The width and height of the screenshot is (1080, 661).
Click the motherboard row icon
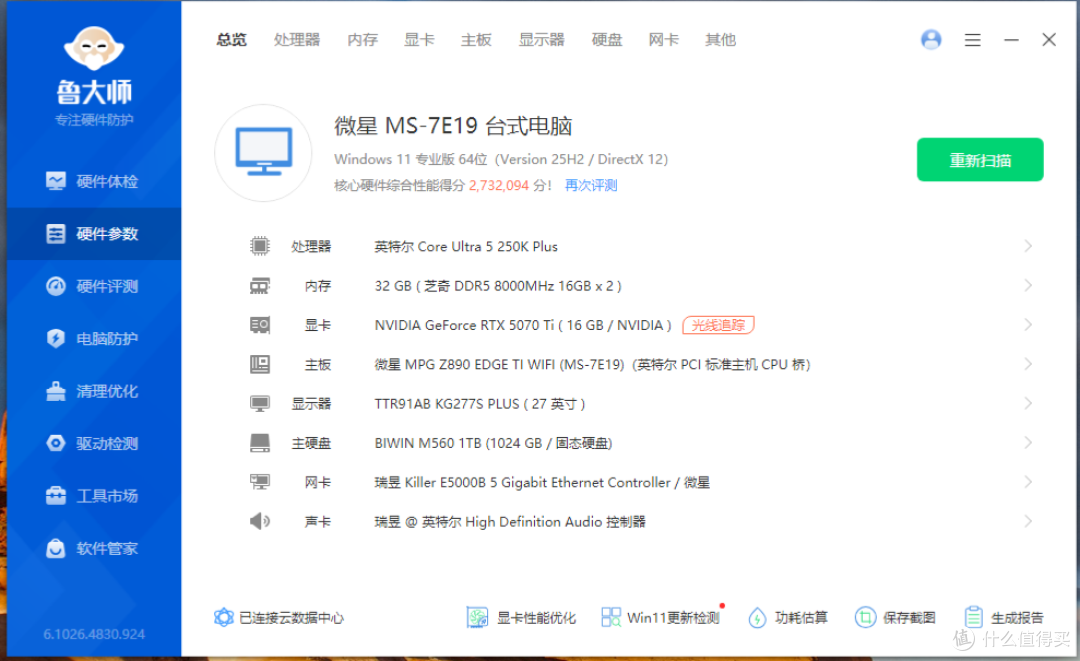pyautogui.click(x=260, y=364)
